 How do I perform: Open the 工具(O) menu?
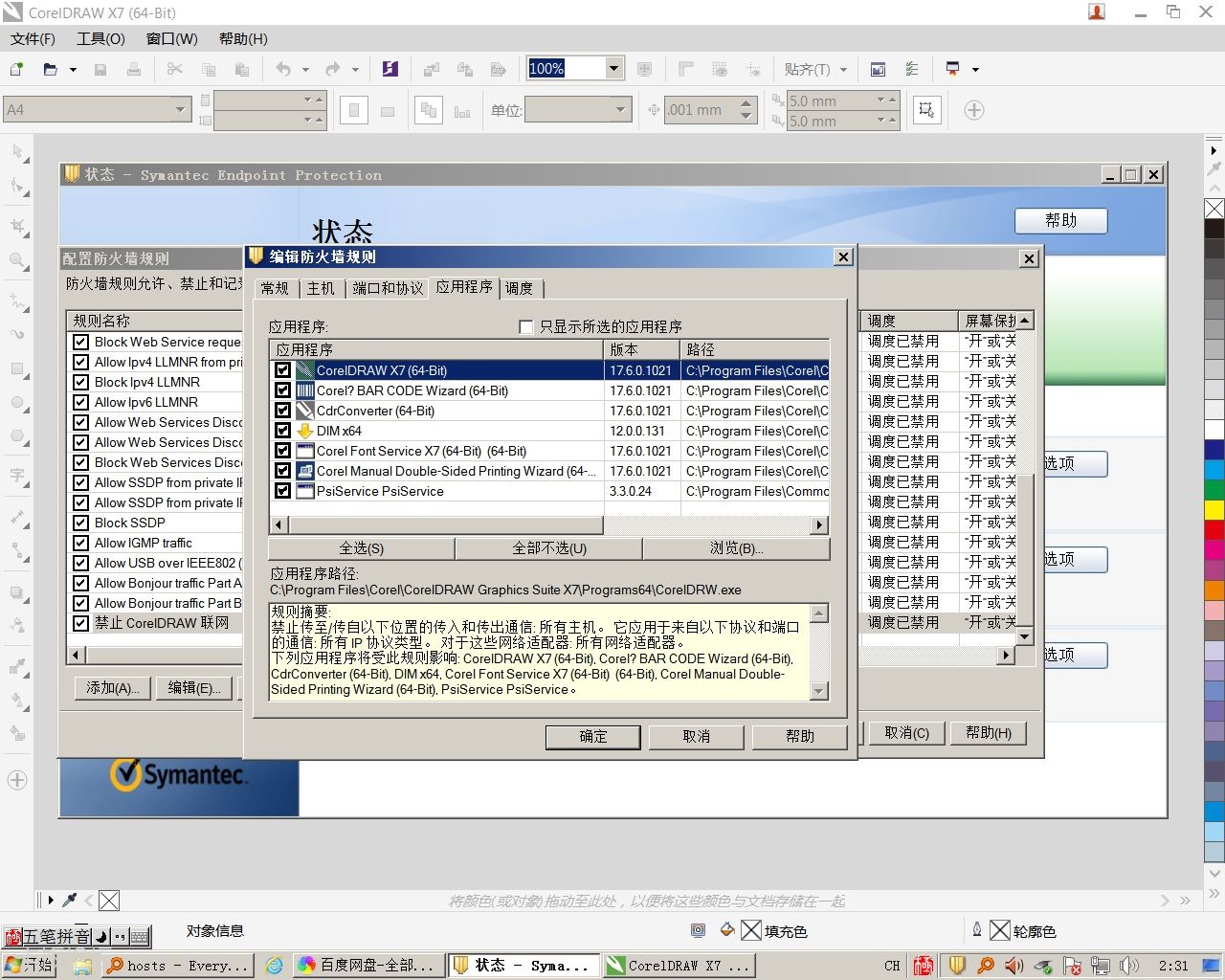(x=100, y=39)
